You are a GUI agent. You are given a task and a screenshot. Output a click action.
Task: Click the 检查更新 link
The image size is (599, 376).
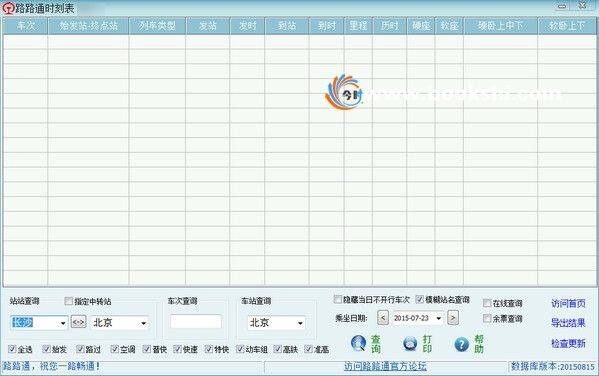[x=568, y=344]
